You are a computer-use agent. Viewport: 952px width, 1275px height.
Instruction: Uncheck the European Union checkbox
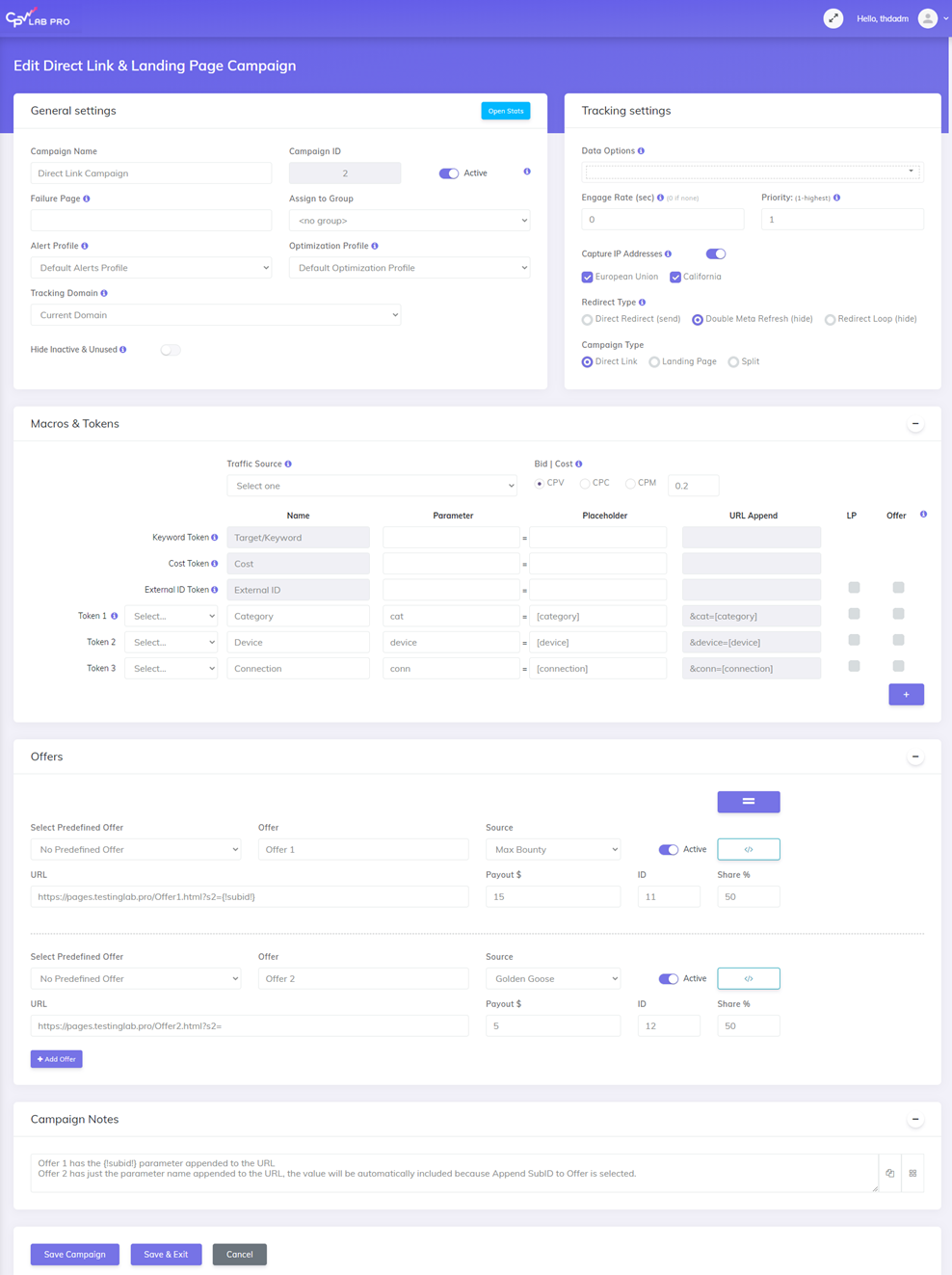[588, 278]
